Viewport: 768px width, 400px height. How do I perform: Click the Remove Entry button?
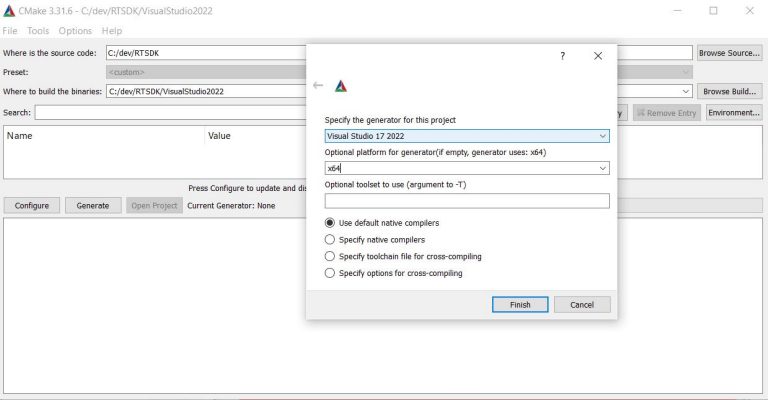[667, 113]
